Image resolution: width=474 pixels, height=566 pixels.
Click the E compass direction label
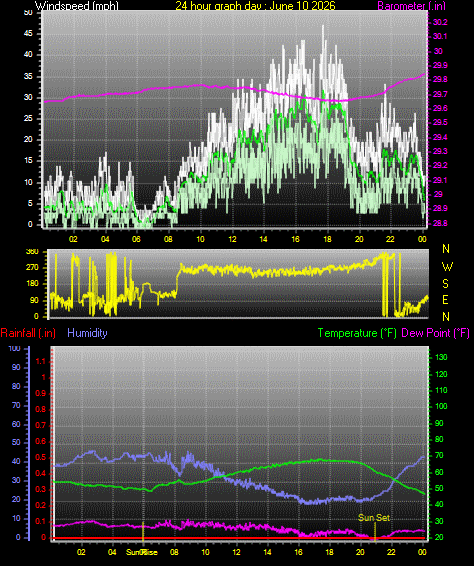coord(445,300)
